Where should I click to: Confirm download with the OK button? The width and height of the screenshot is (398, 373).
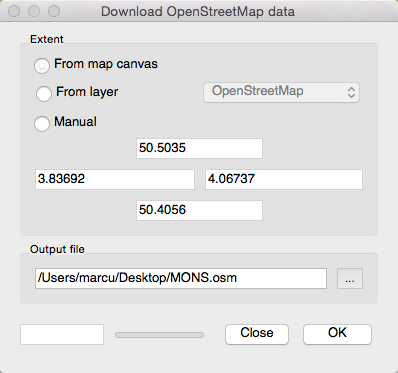(x=337, y=334)
